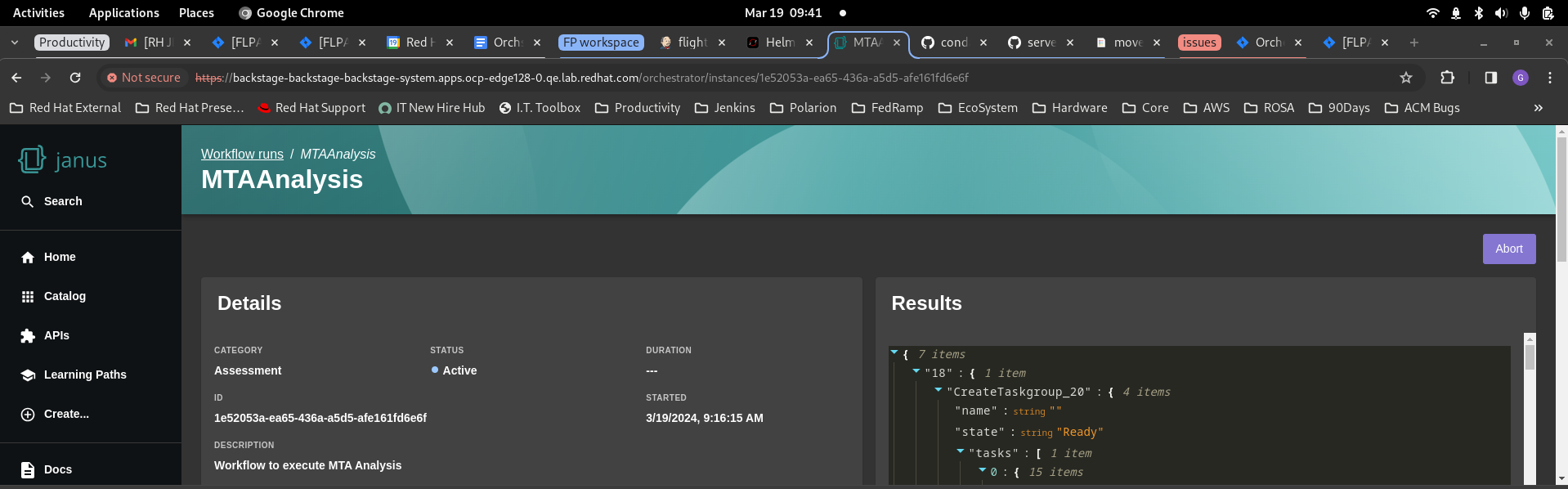Image resolution: width=1568 pixels, height=489 pixels.
Task: Click the Home icon in sidebar
Action: click(x=28, y=258)
